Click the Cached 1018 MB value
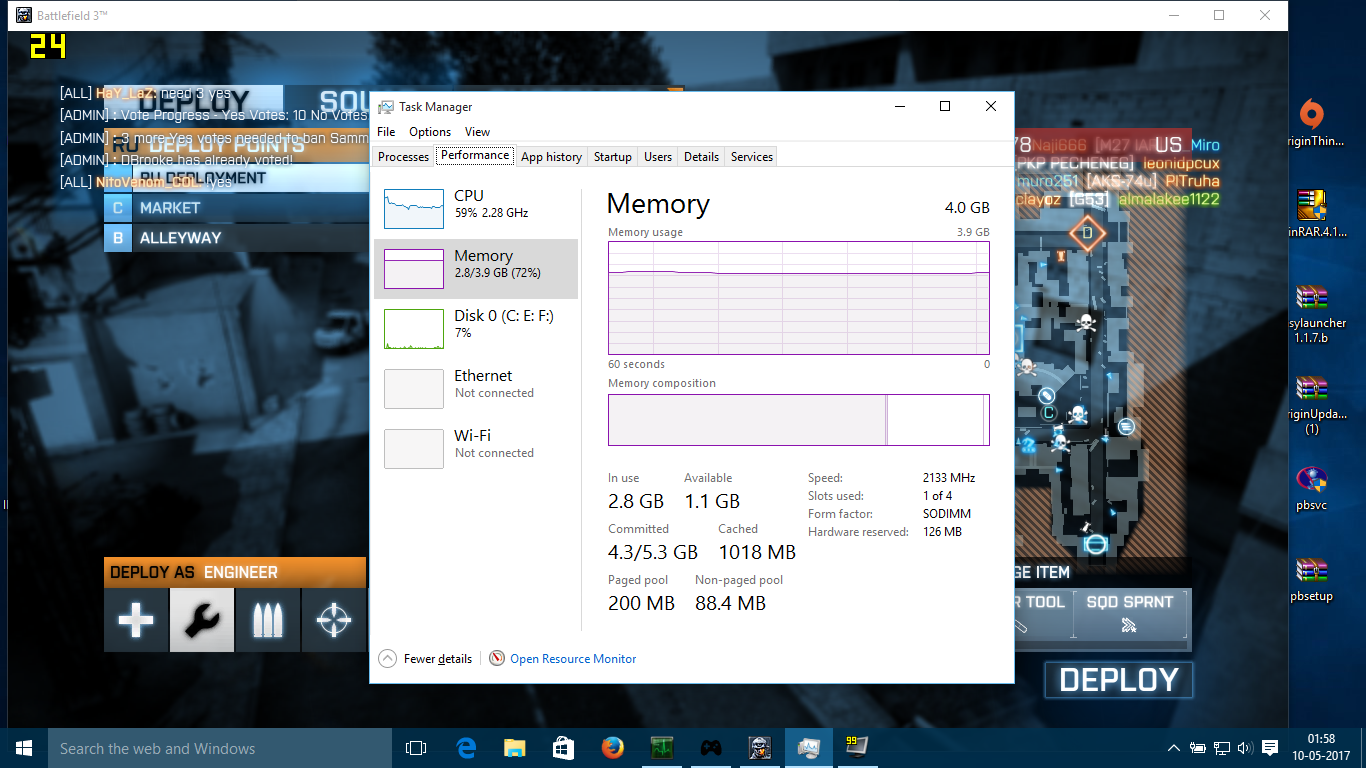The width and height of the screenshot is (1366, 768). (x=757, y=552)
